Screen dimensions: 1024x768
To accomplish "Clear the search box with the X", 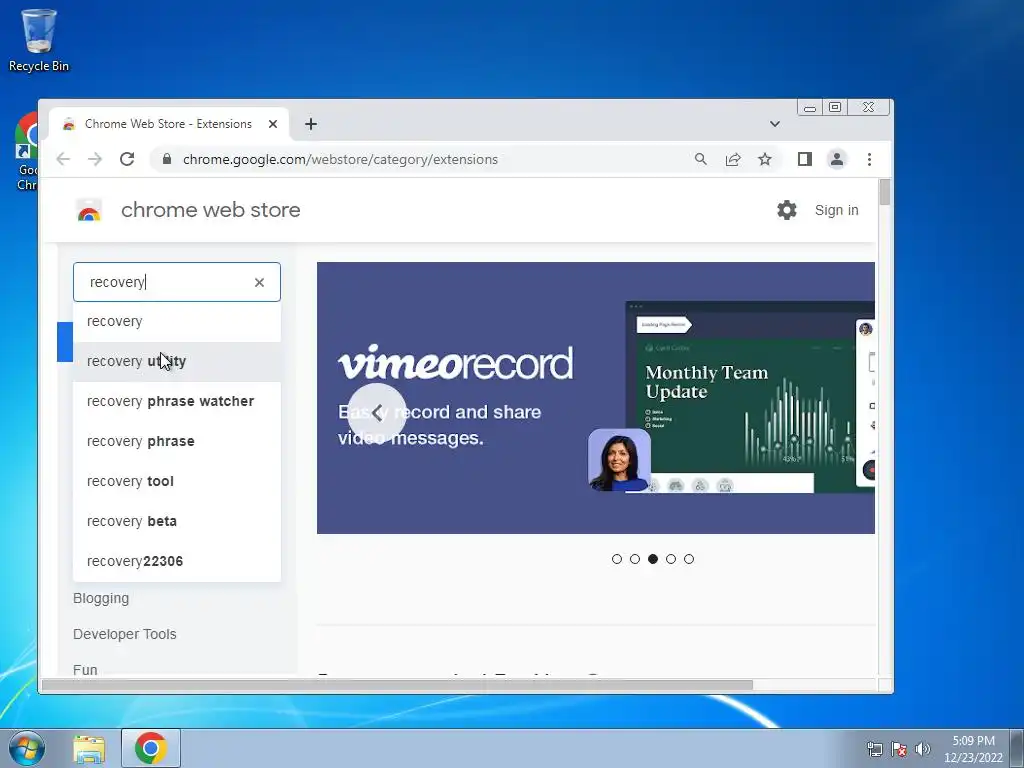I will 259,282.
